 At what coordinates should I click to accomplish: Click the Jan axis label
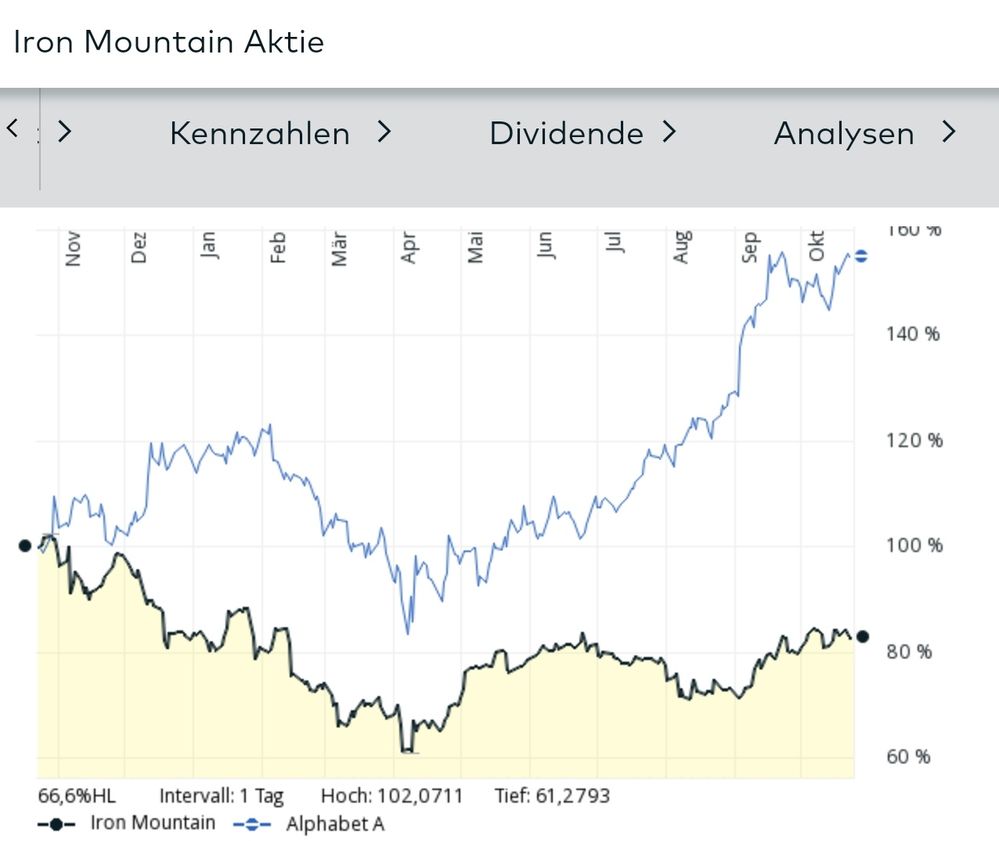pyautogui.click(x=208, y=245)
